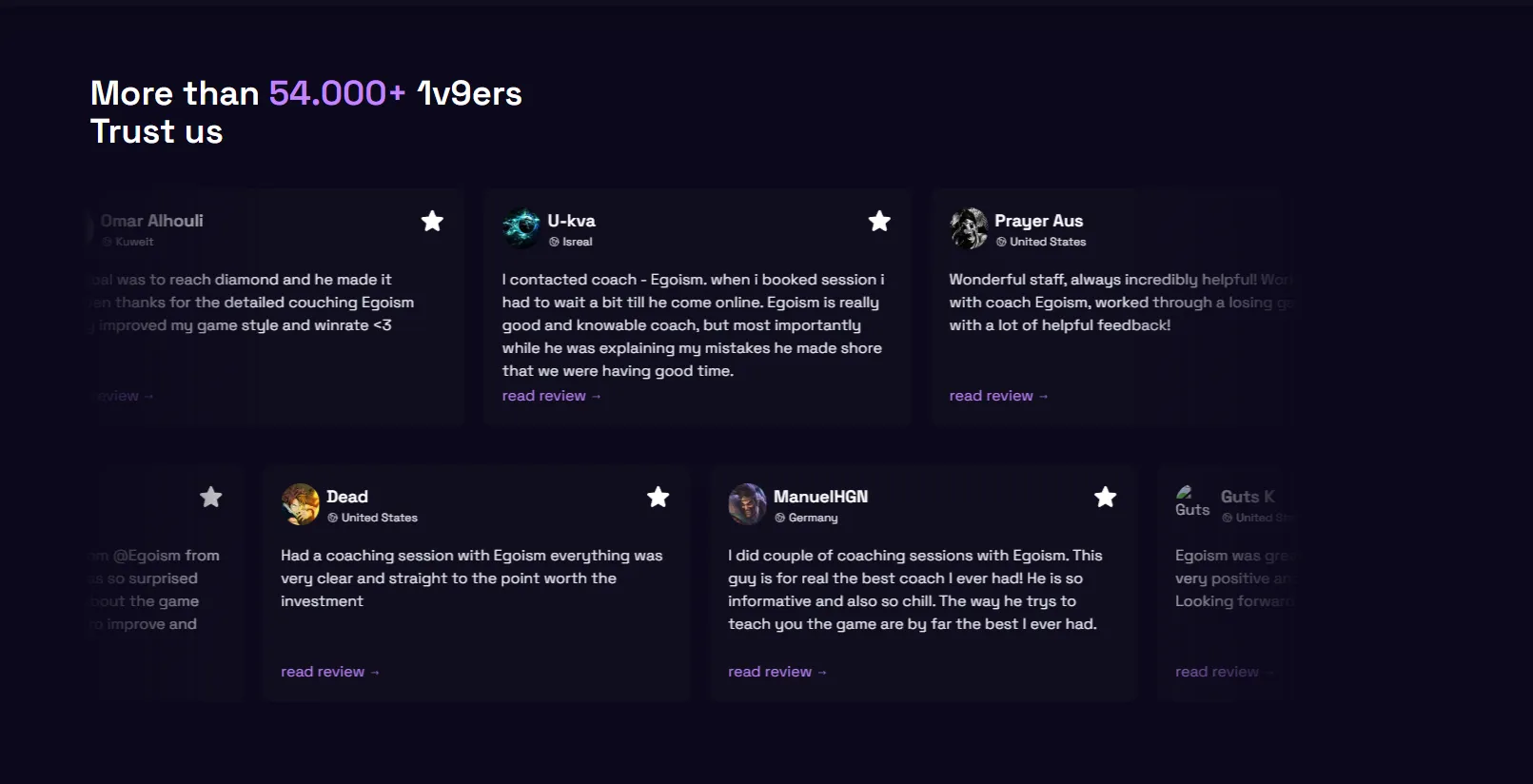Screen dimensions: 1533x784
Task: Open "read review" under U-kva's testimonial
Action: [551, 396]
